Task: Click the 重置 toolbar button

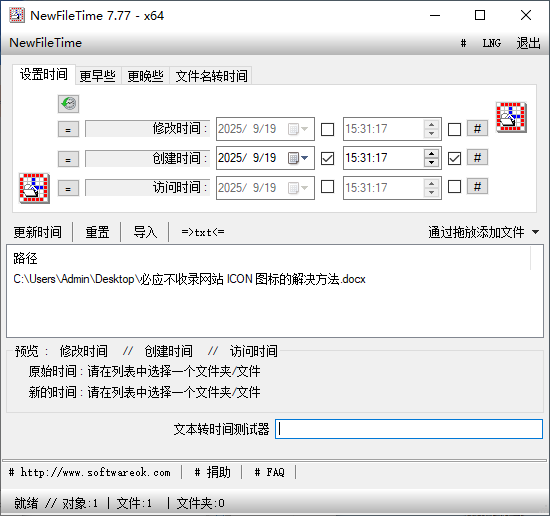Action: [97, 232]
